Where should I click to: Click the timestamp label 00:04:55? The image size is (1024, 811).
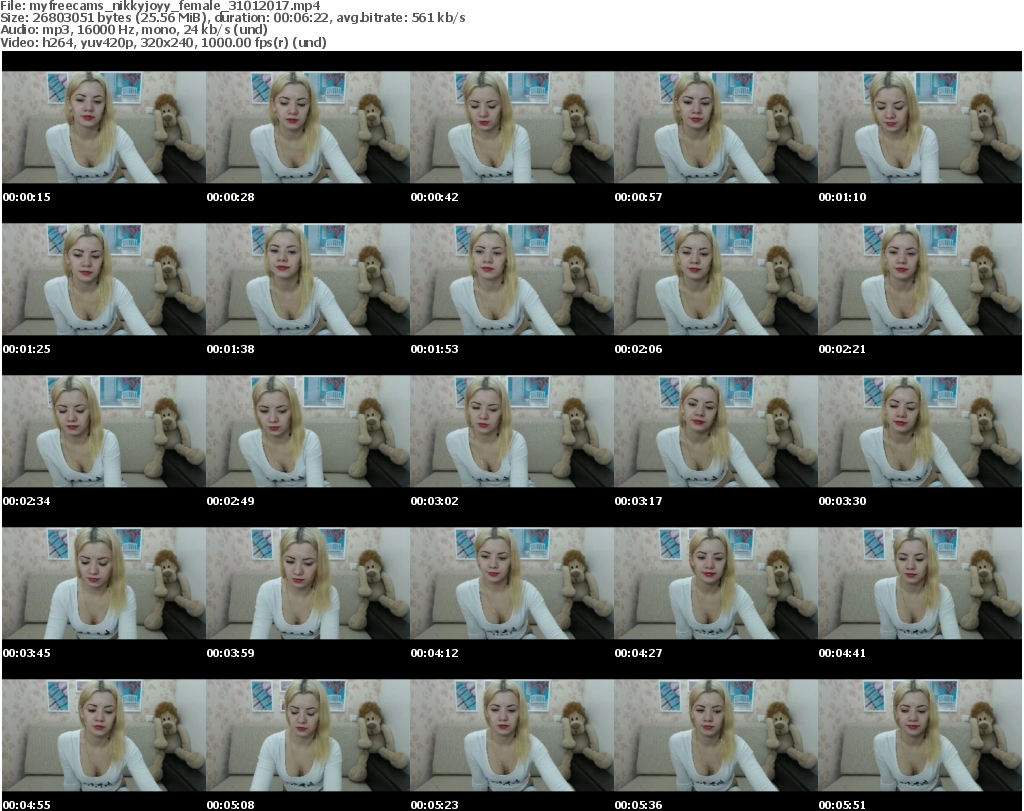click(x=27, y=805)
